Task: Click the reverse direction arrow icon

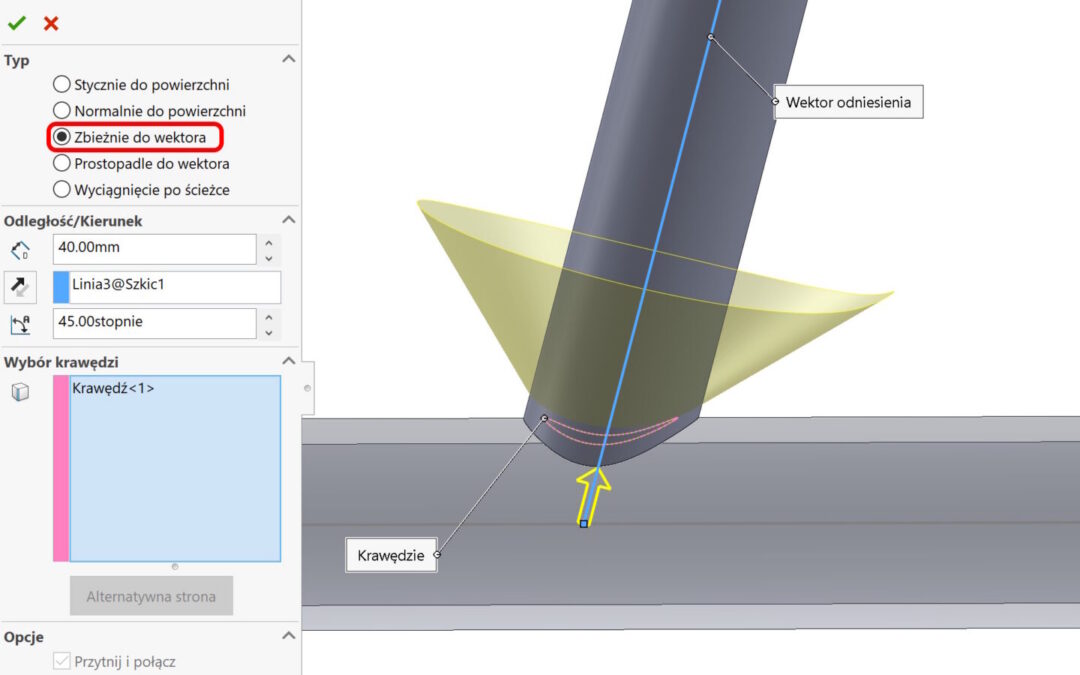Action: click(x=19, y=287)
